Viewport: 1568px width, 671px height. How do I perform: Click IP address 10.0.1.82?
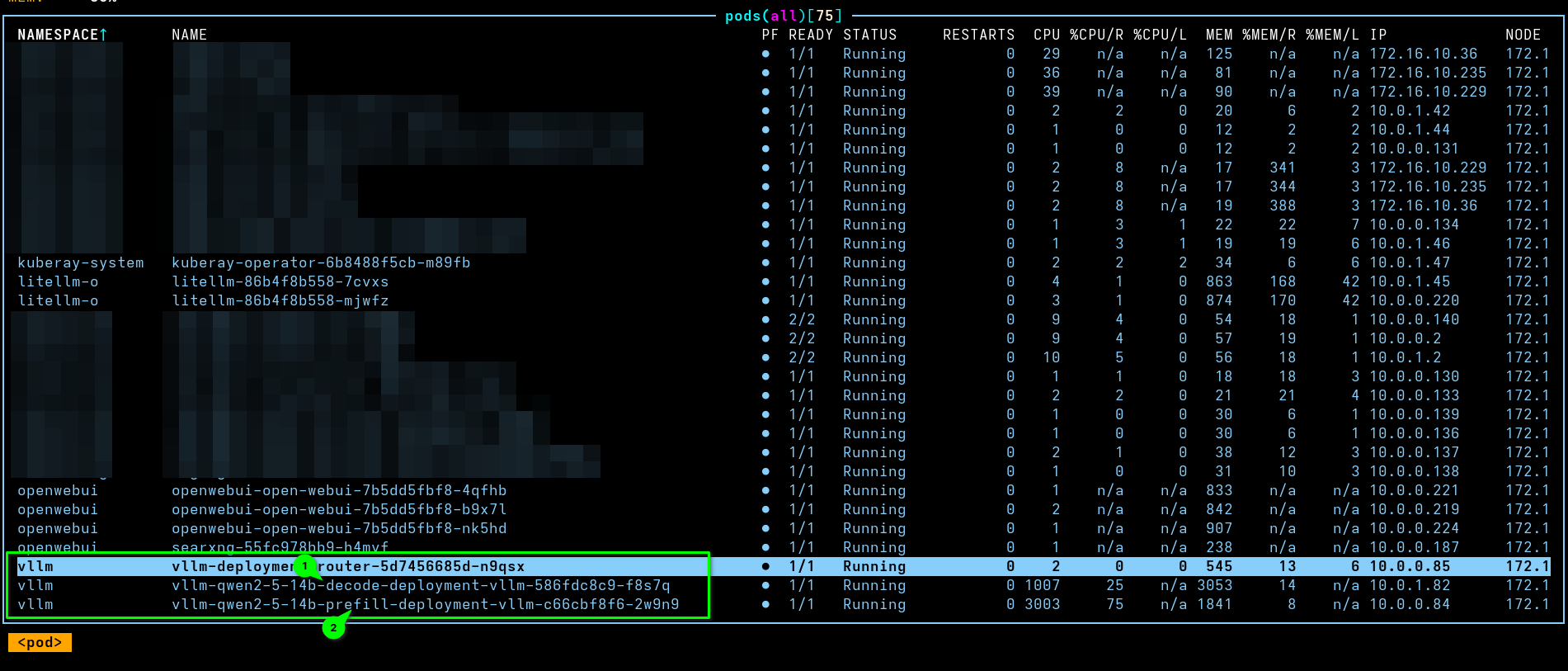pyautogui.click(x=1410, y=585)
